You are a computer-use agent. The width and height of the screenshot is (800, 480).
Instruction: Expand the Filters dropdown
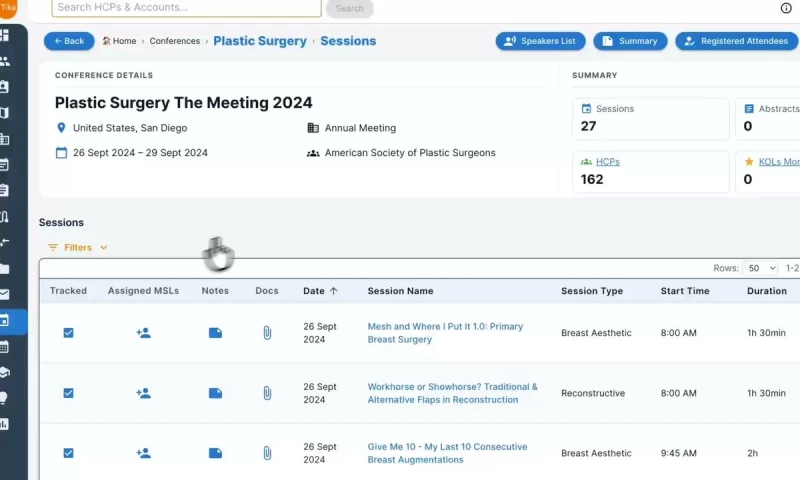coord(78,247)
